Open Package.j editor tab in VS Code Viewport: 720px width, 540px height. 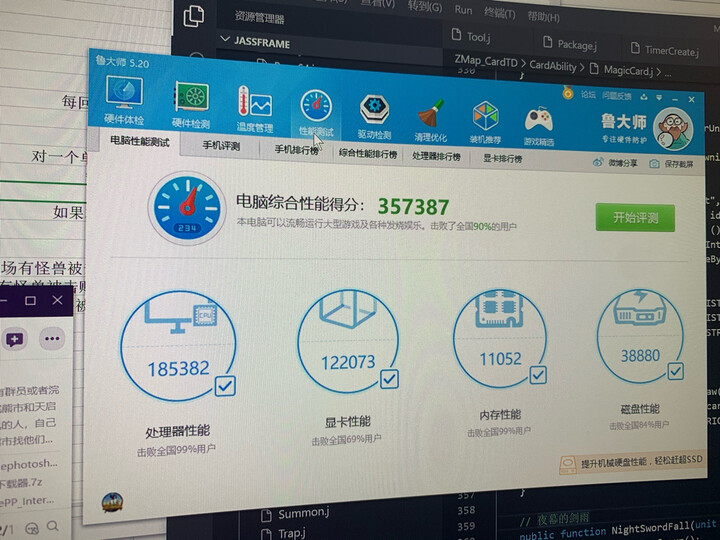pyautogui.click(x=570, y=44)
